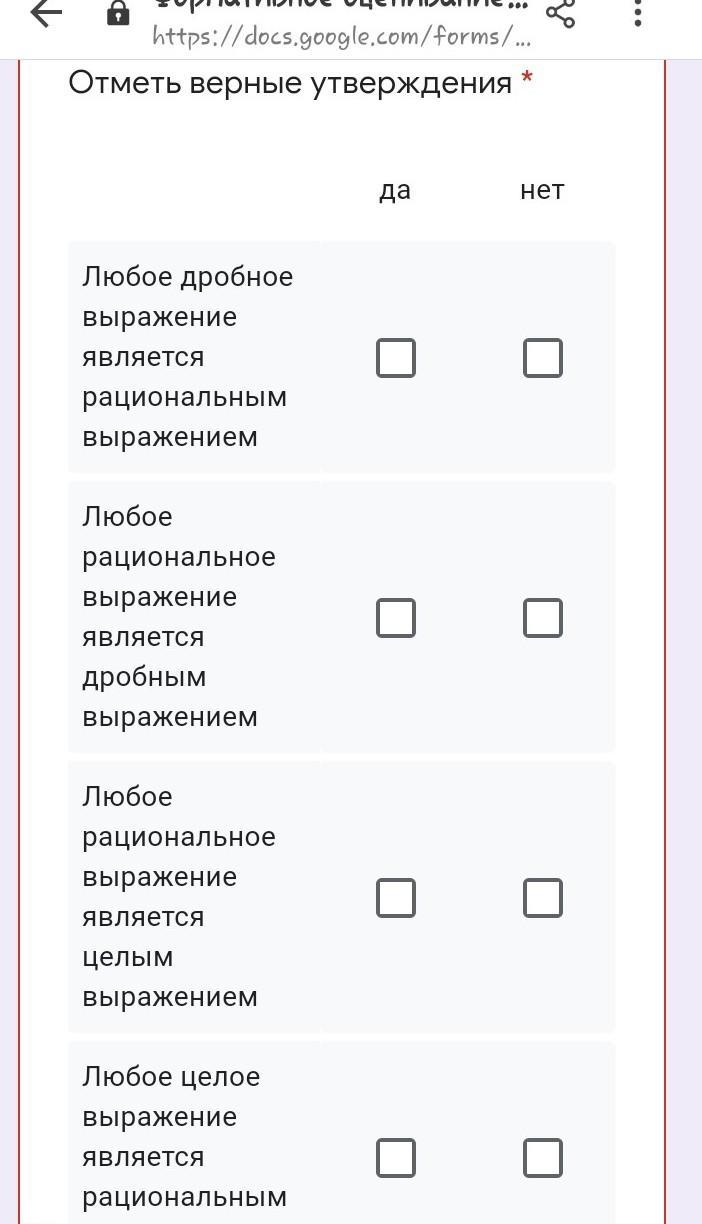
Task: Check "нет" for "Любое дробное выражение" row
Action: [x=543, y=358]
